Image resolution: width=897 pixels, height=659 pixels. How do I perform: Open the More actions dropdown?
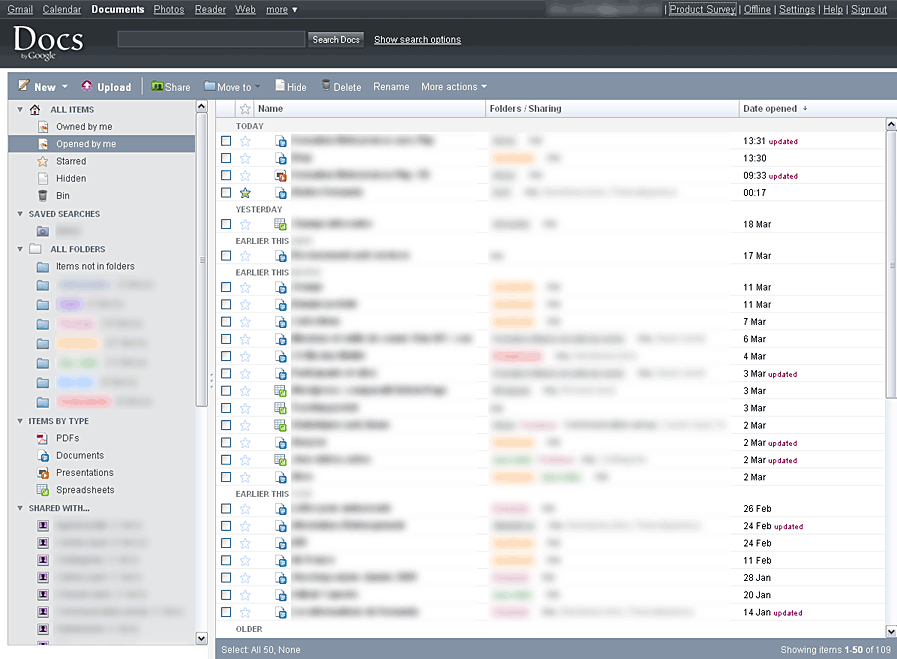pyautogui.click(x=454, y=86)
